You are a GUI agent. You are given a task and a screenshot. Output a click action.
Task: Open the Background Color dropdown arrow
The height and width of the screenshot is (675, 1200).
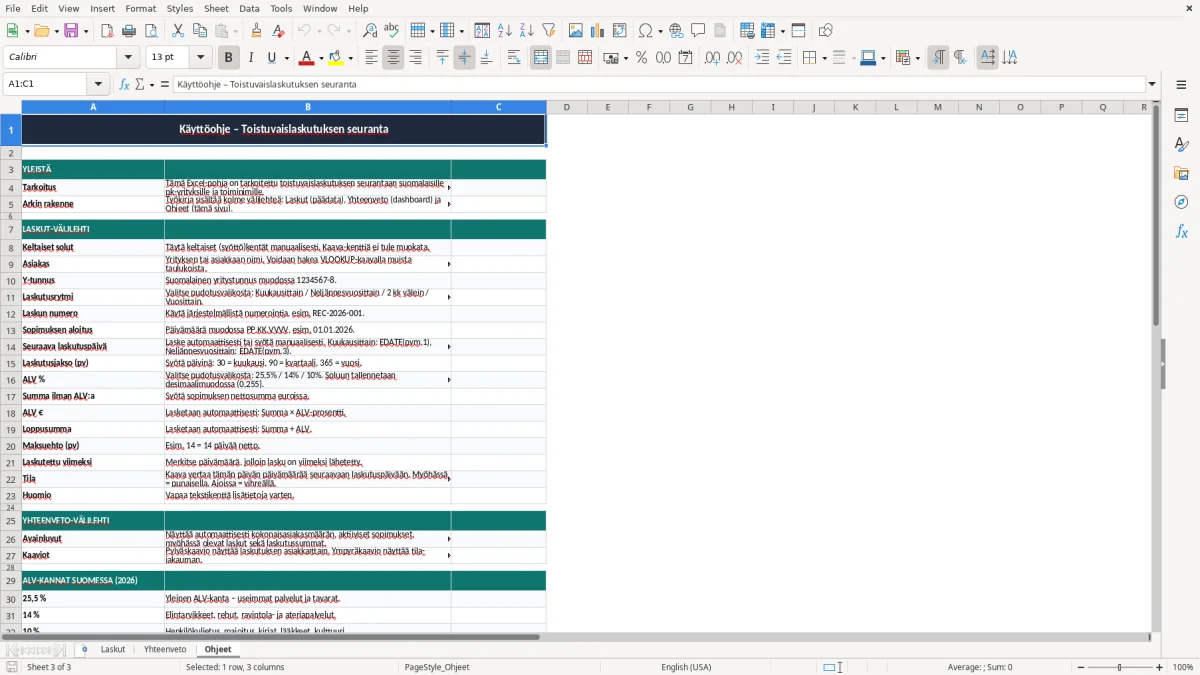tap(350, 58)
